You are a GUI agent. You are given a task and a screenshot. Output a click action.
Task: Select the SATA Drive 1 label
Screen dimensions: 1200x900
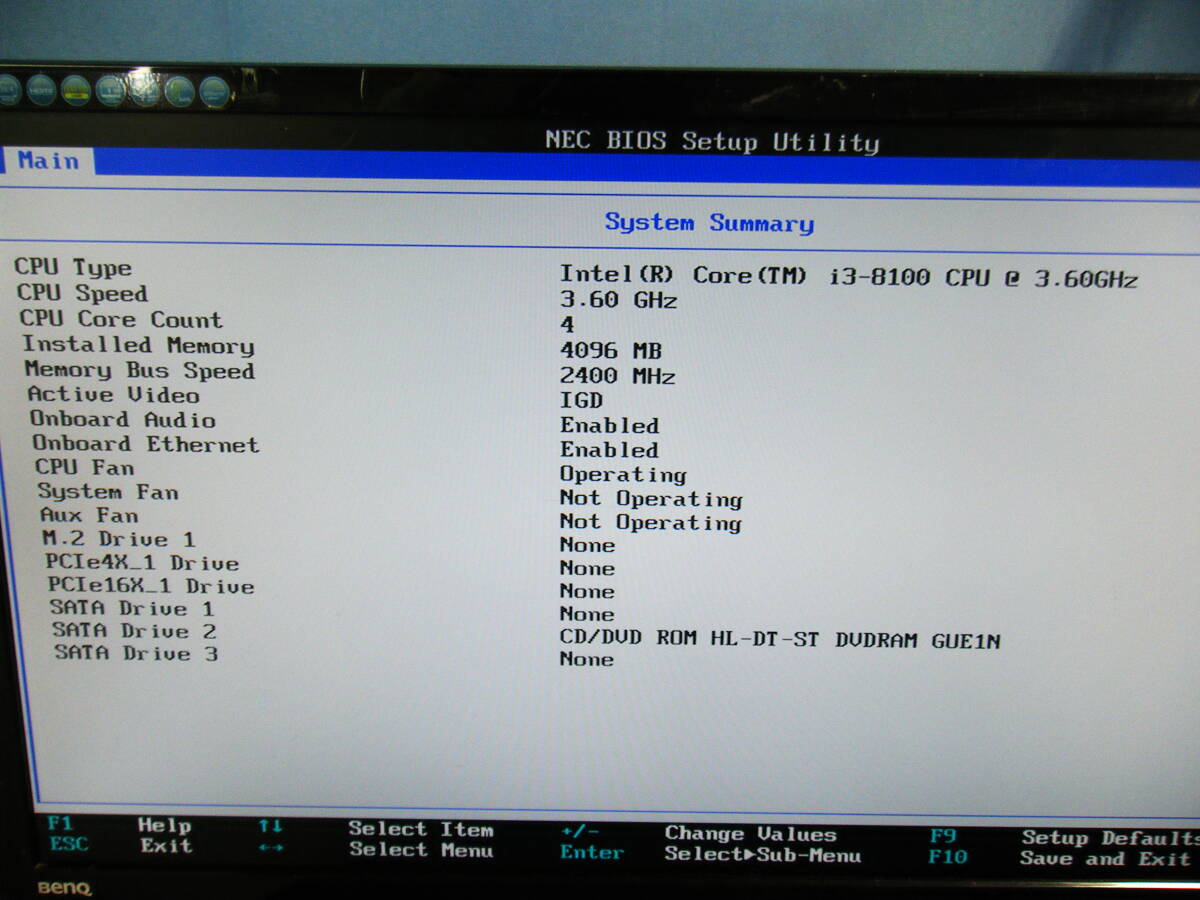132,608
